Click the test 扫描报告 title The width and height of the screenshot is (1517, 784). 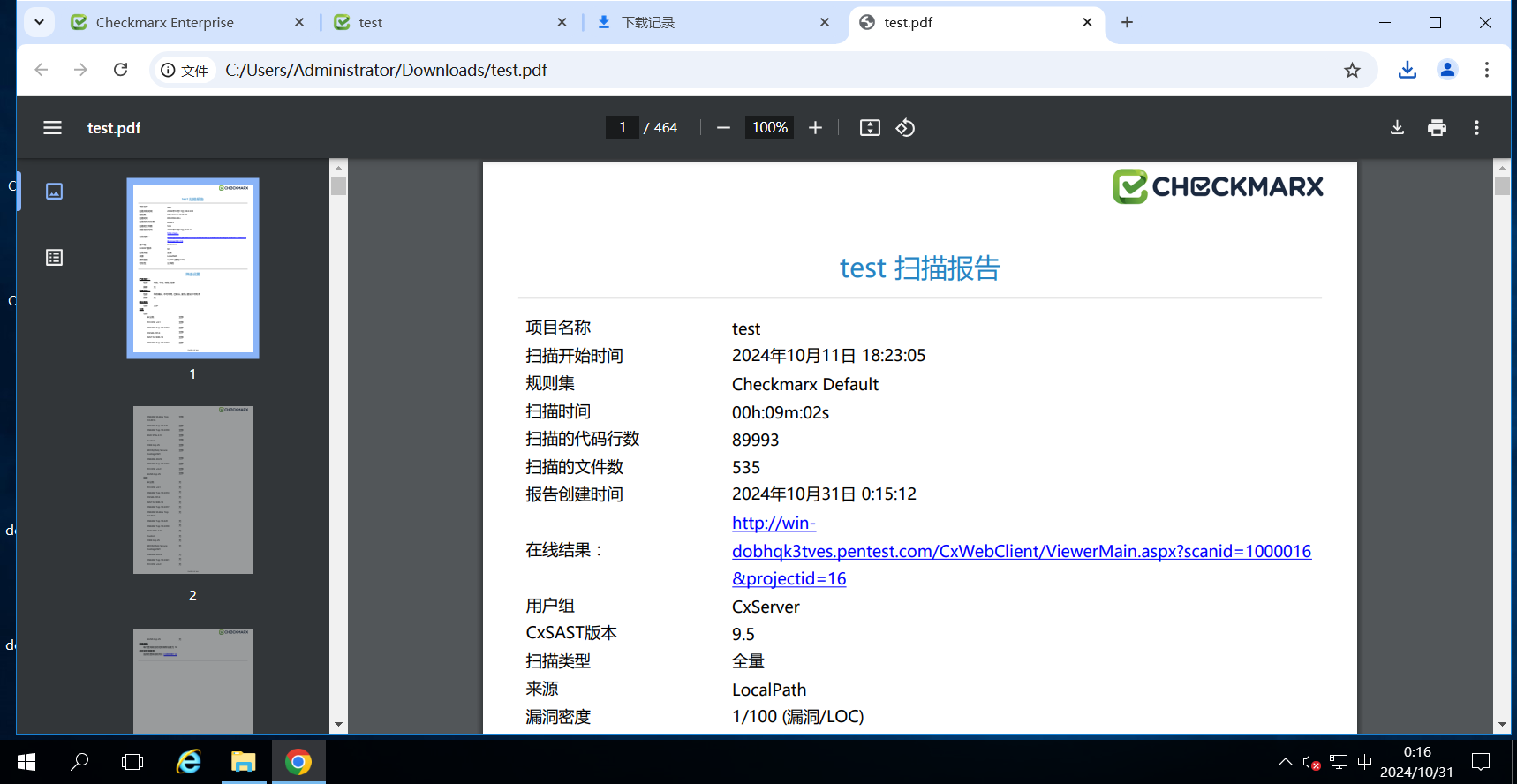(x=919, y=268)
